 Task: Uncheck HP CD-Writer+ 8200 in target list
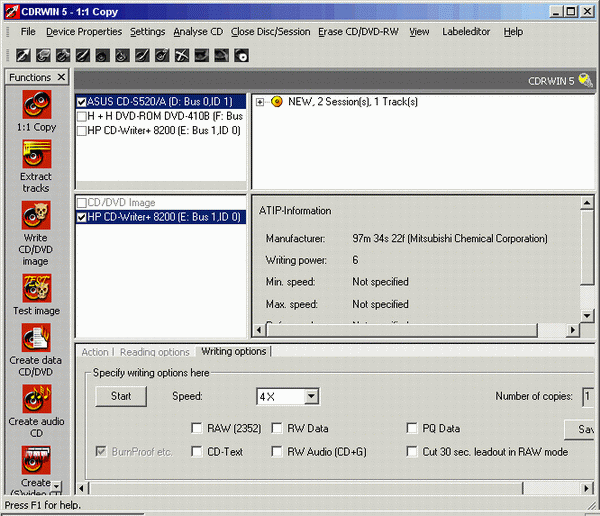[82, 217]
